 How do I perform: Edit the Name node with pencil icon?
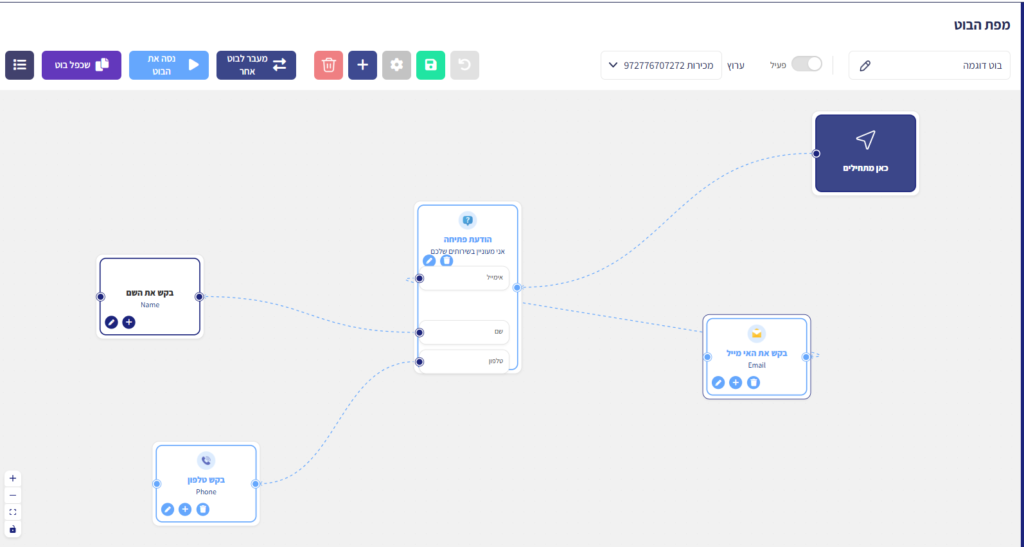112,322
